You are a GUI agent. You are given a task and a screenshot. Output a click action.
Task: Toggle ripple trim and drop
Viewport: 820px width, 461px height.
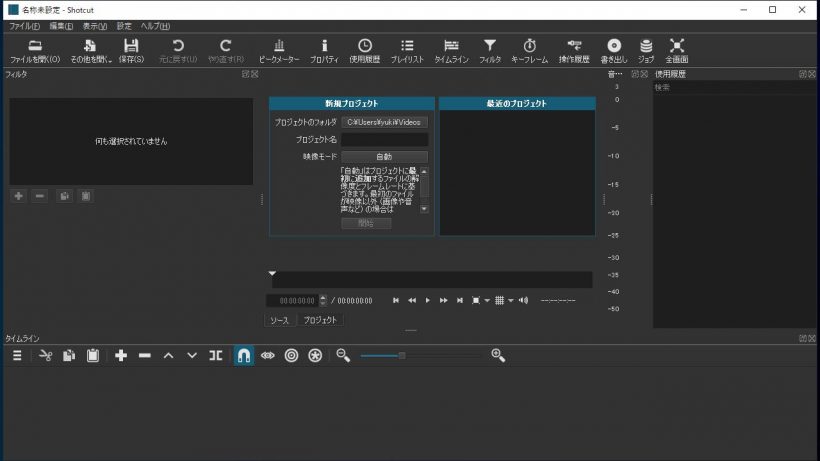291,355
